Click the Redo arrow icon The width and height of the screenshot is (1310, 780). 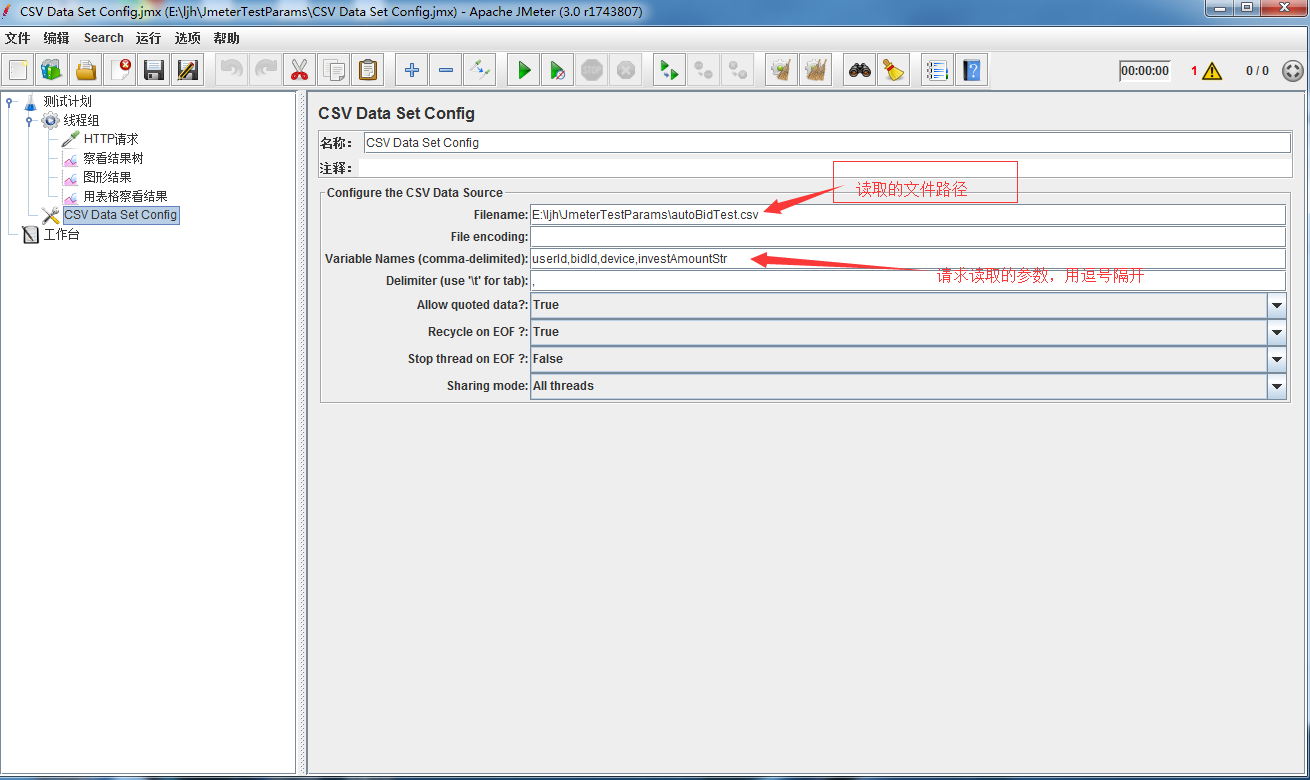pyautogui.click(x=265, y=70)
